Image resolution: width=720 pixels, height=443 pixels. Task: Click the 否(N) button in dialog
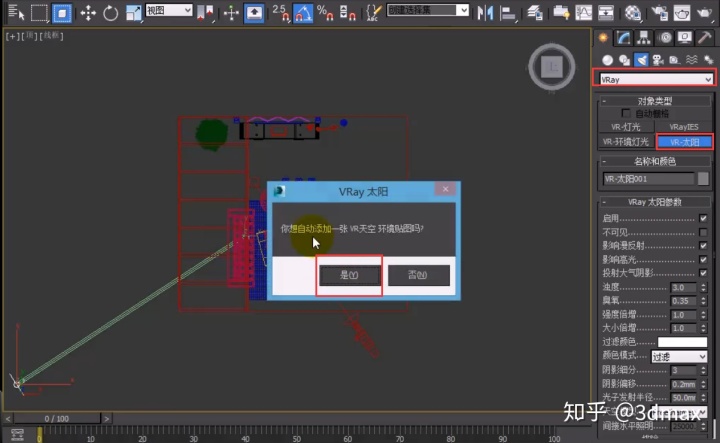coord(418,275)
